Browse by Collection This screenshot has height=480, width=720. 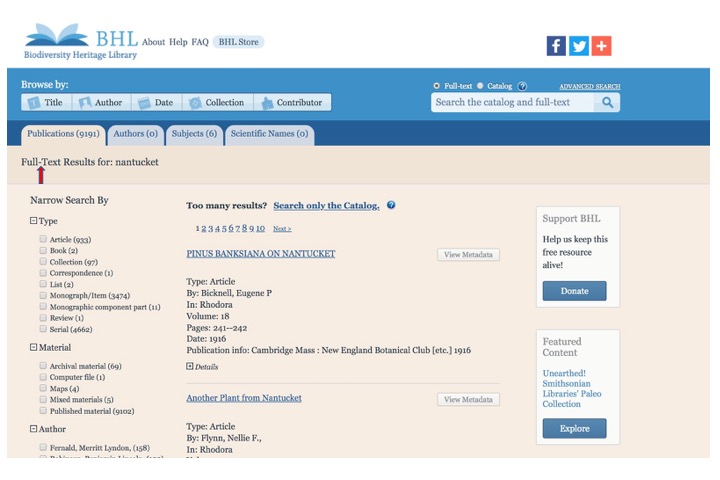[218, 102]
